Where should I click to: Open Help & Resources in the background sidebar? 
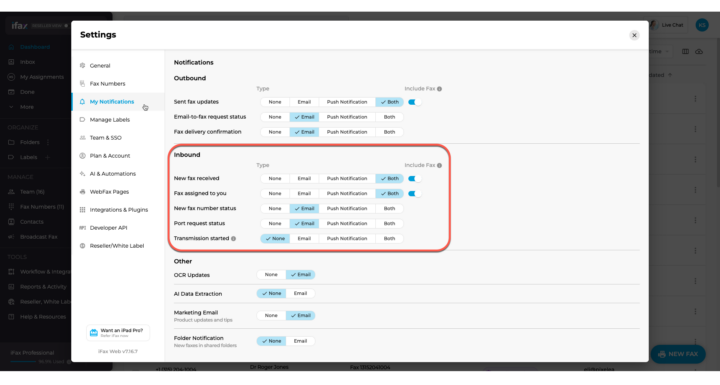[42, 317]
